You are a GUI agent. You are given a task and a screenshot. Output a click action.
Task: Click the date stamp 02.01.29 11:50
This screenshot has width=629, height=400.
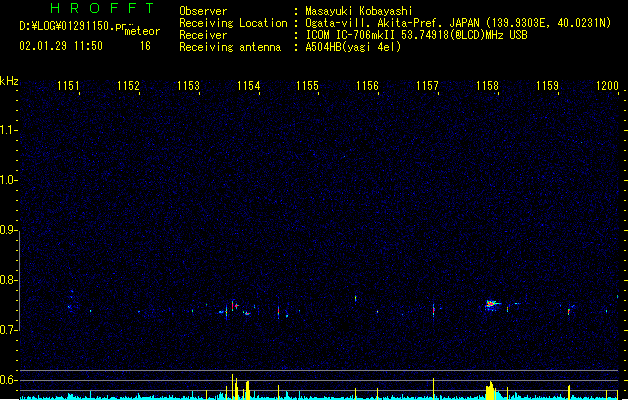point(61,46)
